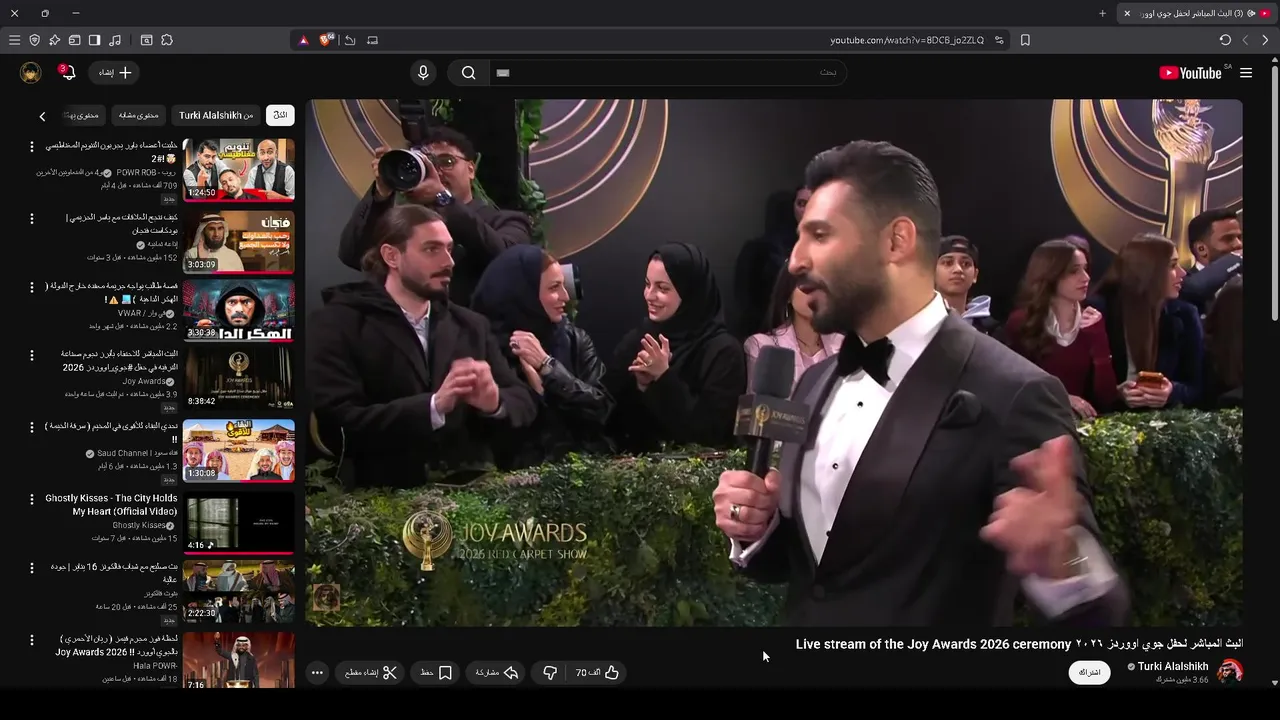Click the cast screen icon in the address bar
This screenshot has width=1280, height=720.
(x=372, y=40)
